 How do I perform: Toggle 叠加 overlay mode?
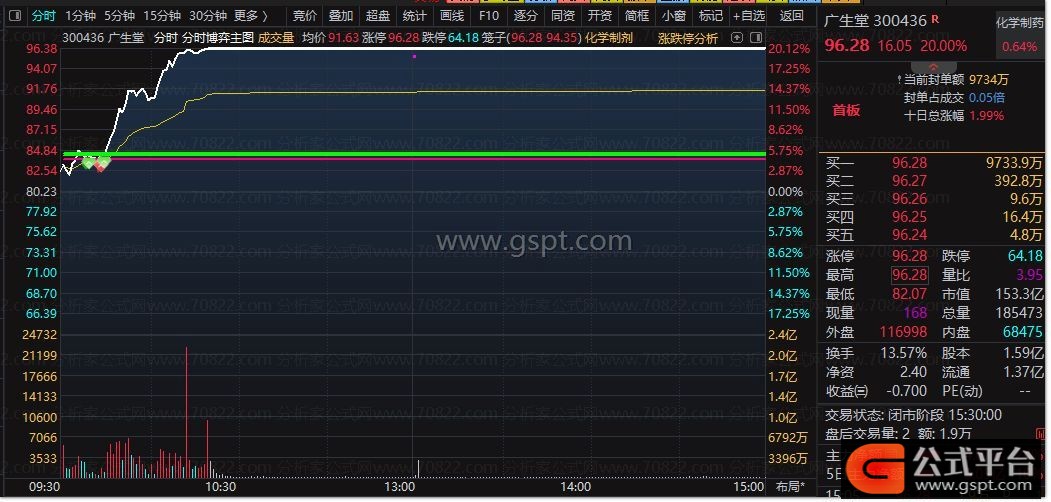tap(340, 15)
